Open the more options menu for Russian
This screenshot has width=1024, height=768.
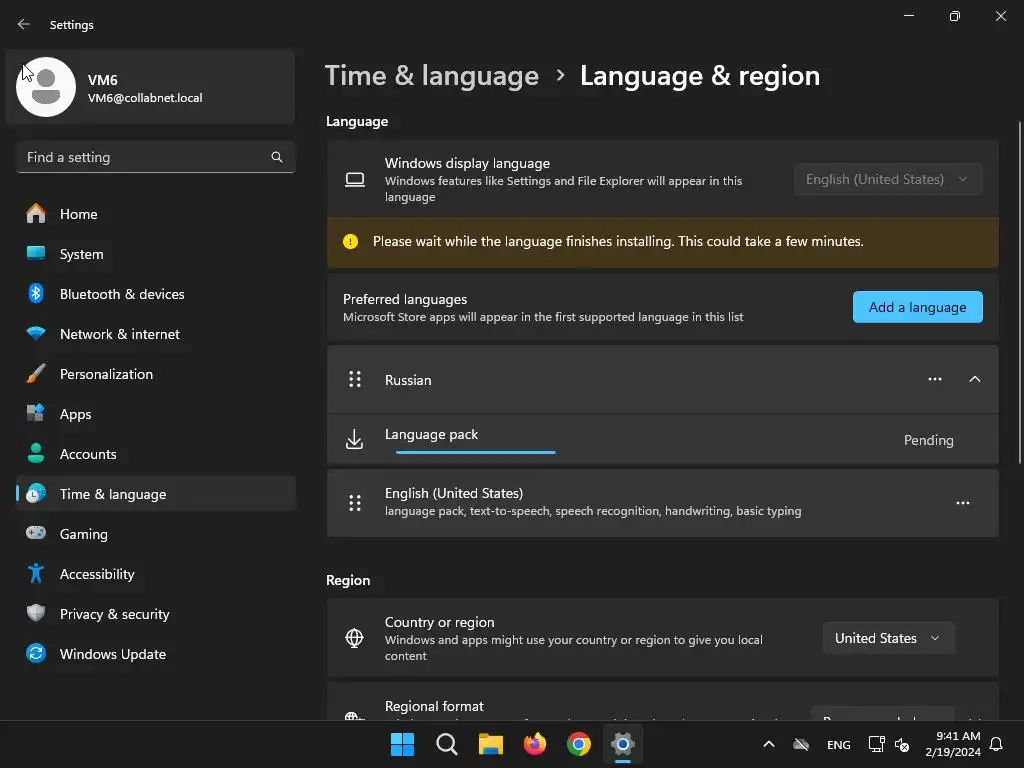(x=935, y=379)
